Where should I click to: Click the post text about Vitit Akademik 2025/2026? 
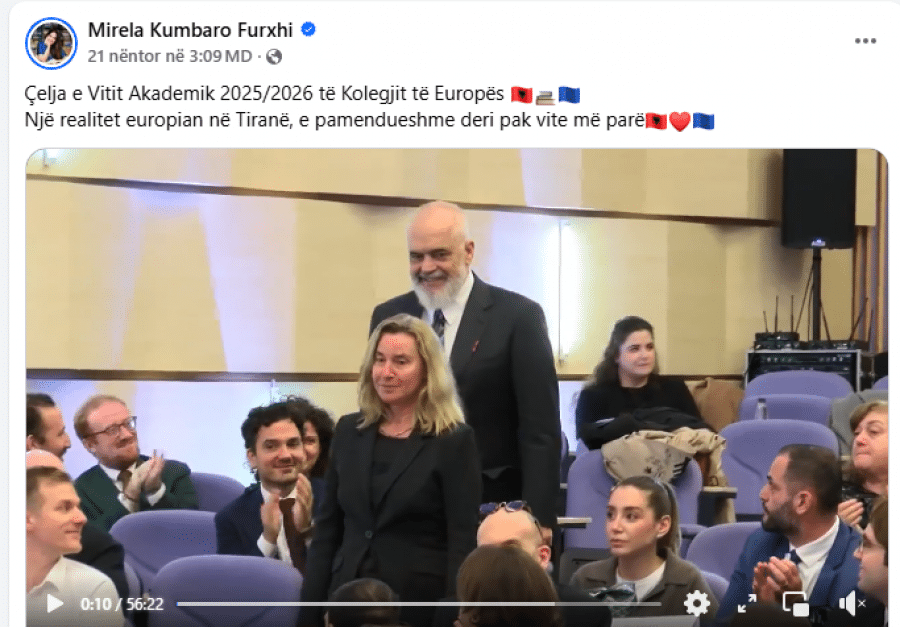[264, 93]
